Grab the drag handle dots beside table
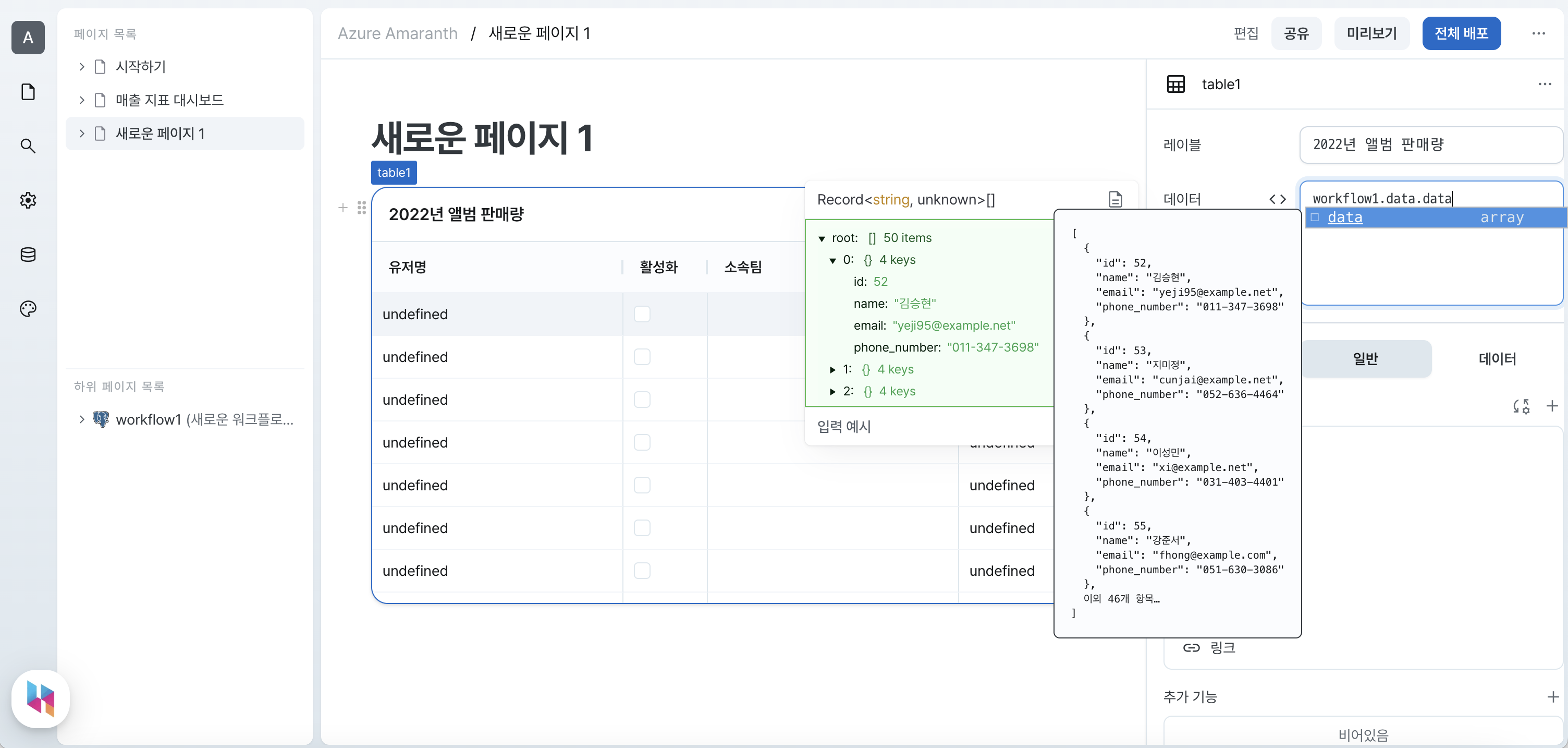1568x748 pixels. pos(362,208)
